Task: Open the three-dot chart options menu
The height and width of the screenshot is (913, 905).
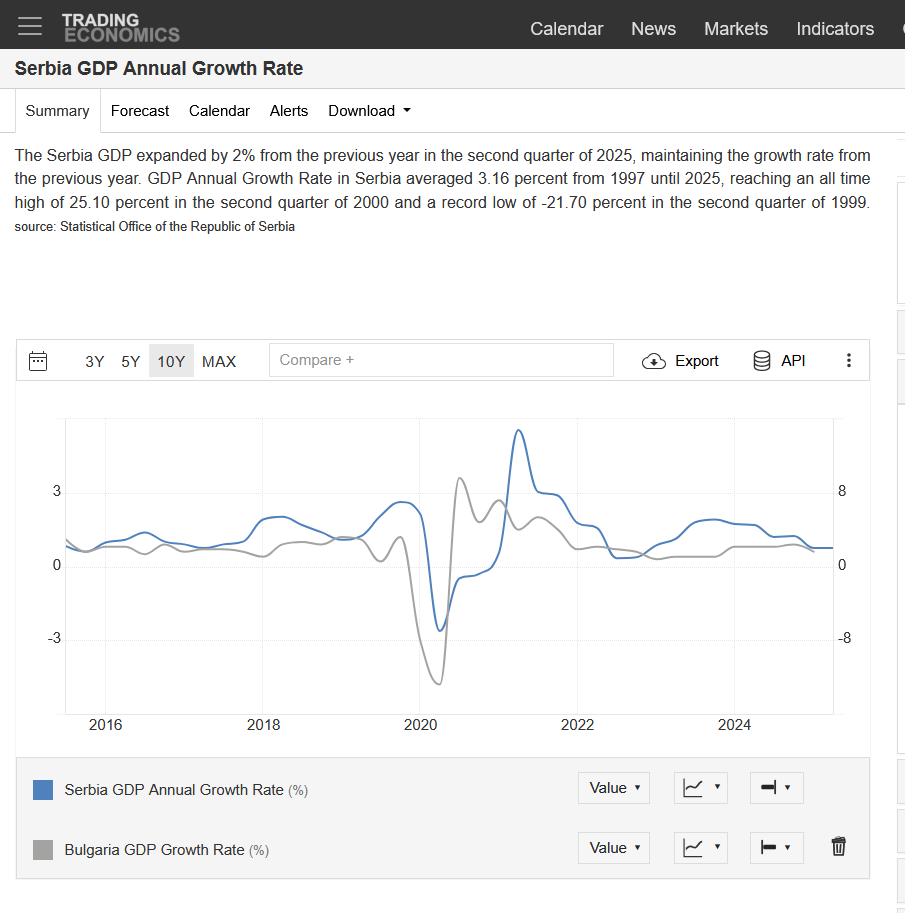Action: (849, 360)
